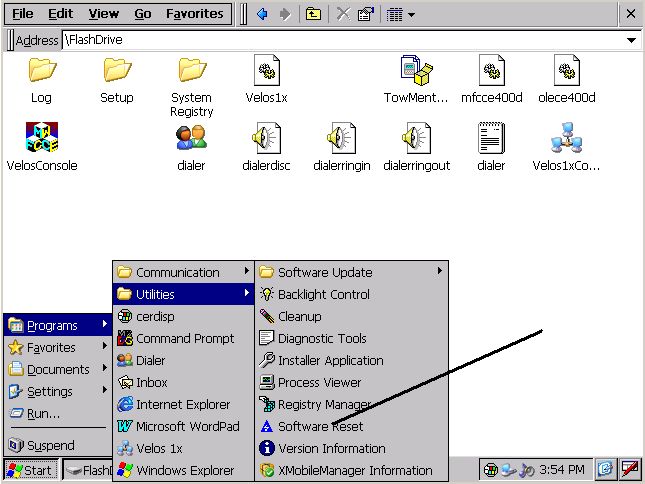Expand the Utilities submenu
The height and width of the screenshot is (484, 645).
[183, 294]
